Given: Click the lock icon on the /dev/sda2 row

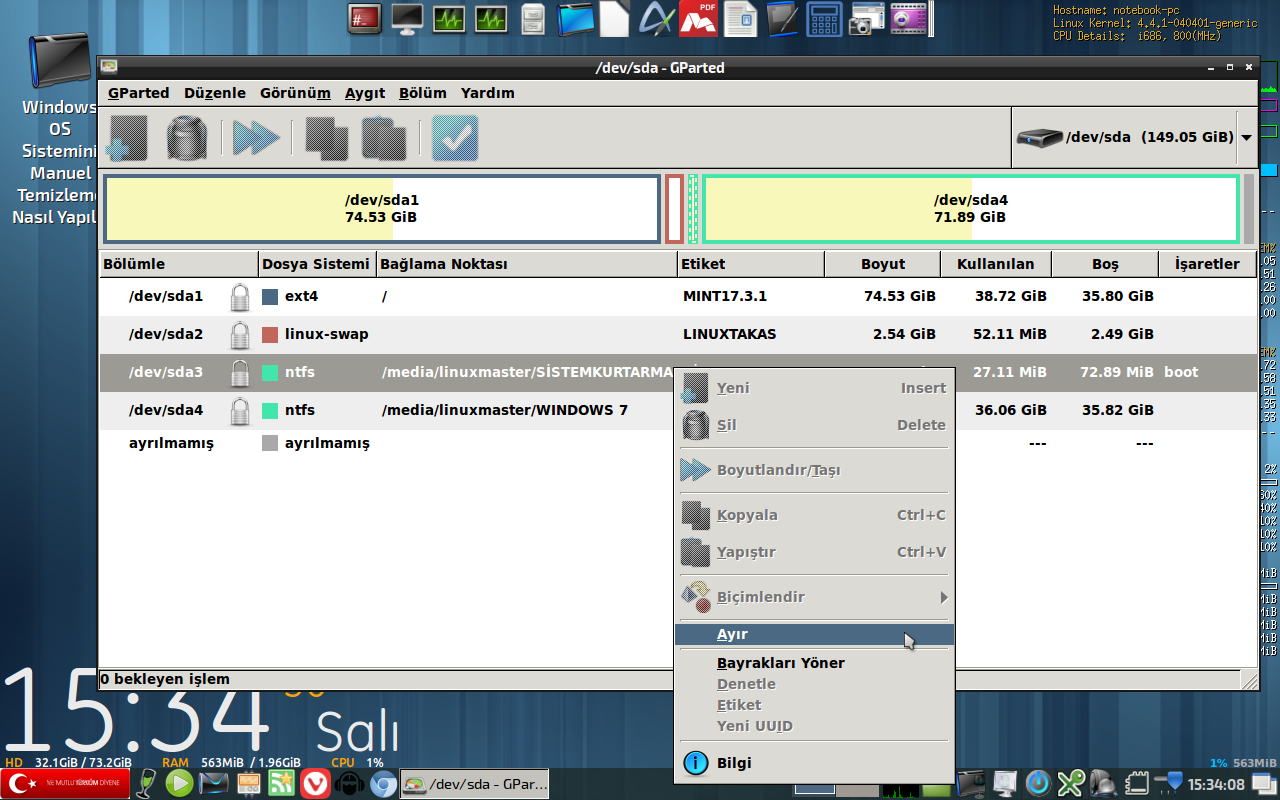Looking at the screenshot, I should tap(240, 335).
